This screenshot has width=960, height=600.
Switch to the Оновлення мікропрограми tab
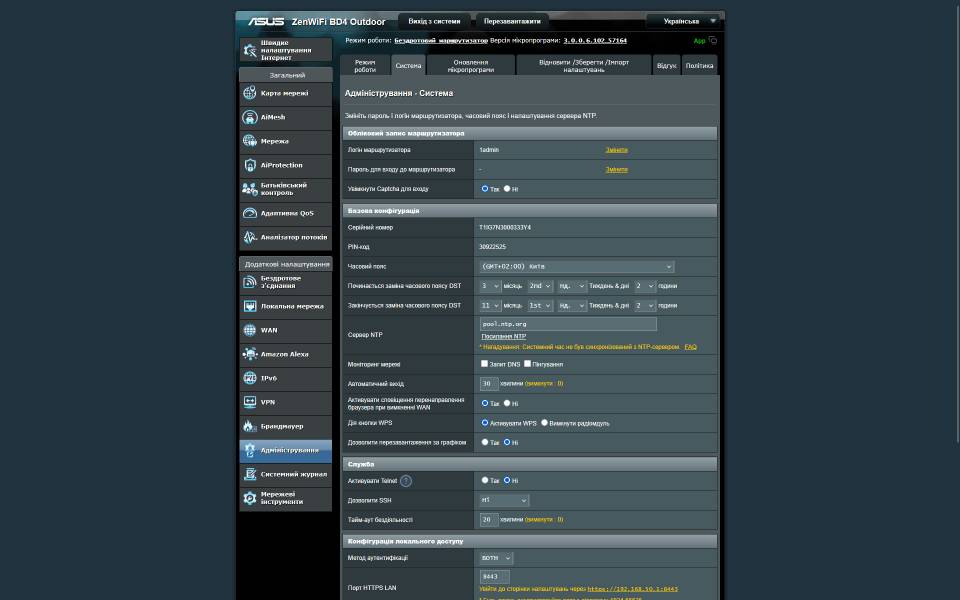click(470, 65)
